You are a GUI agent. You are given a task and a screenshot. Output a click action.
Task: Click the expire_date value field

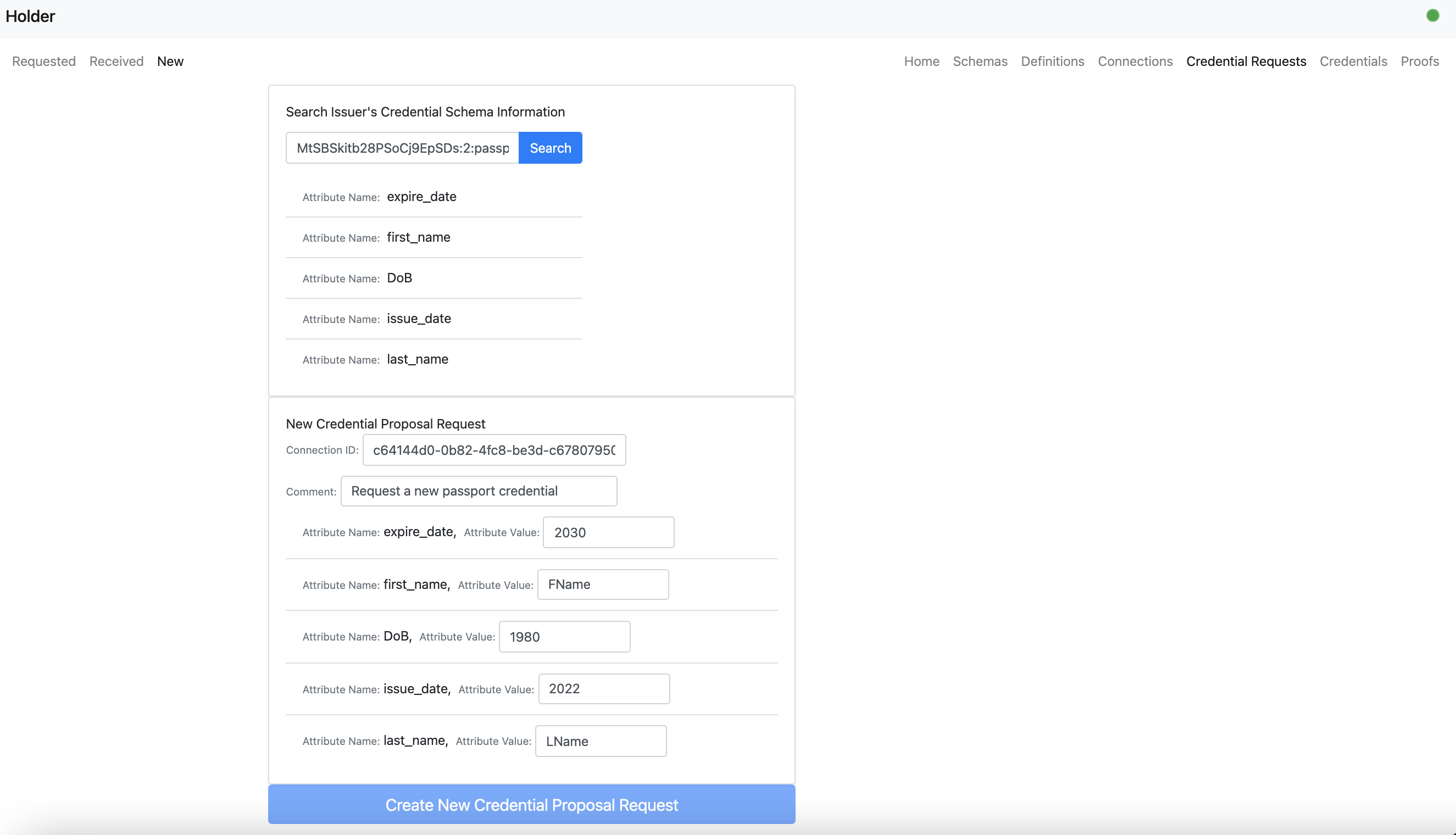pos(608,532)
